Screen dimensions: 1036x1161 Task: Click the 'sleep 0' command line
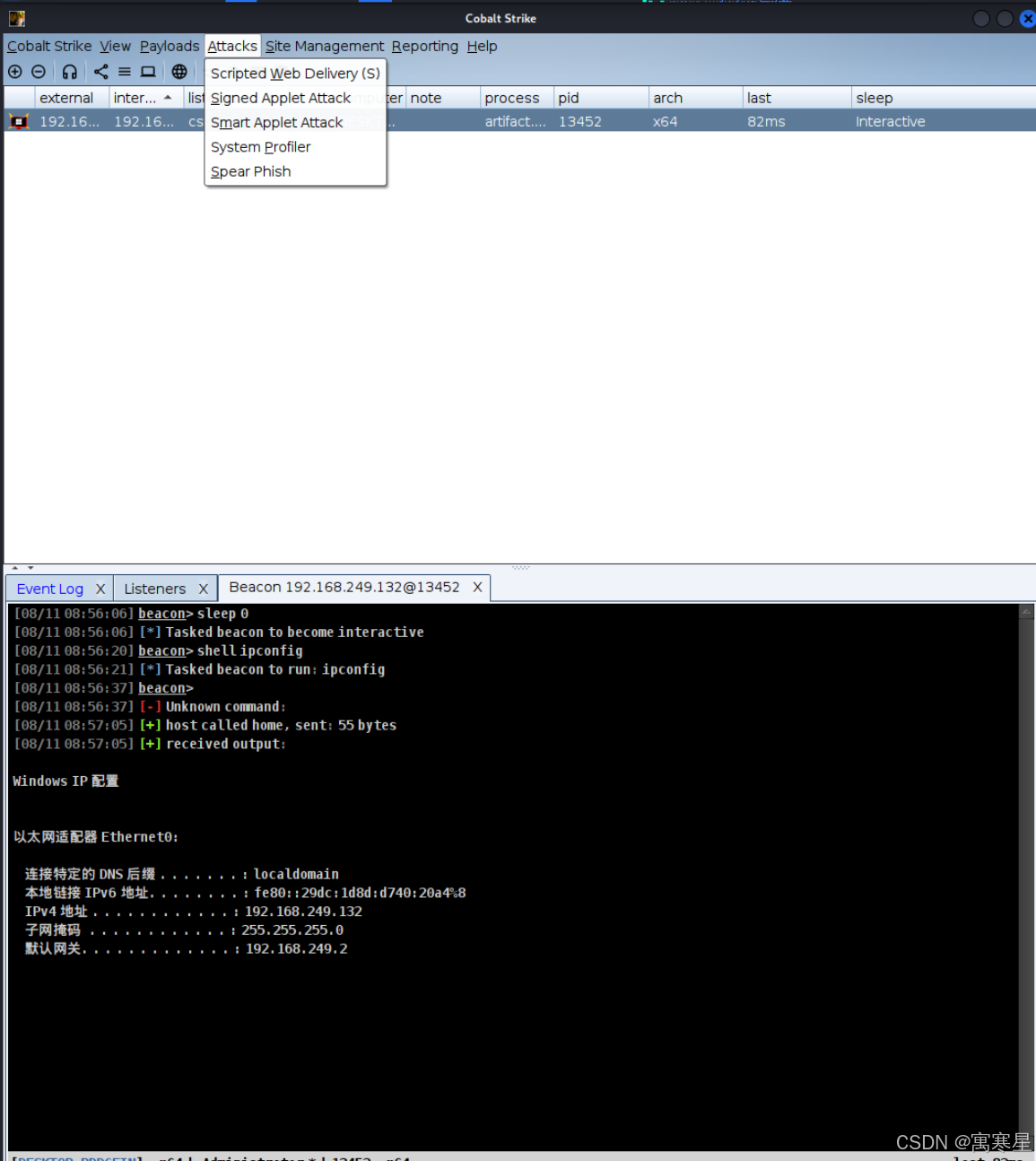tap(131, 614)
